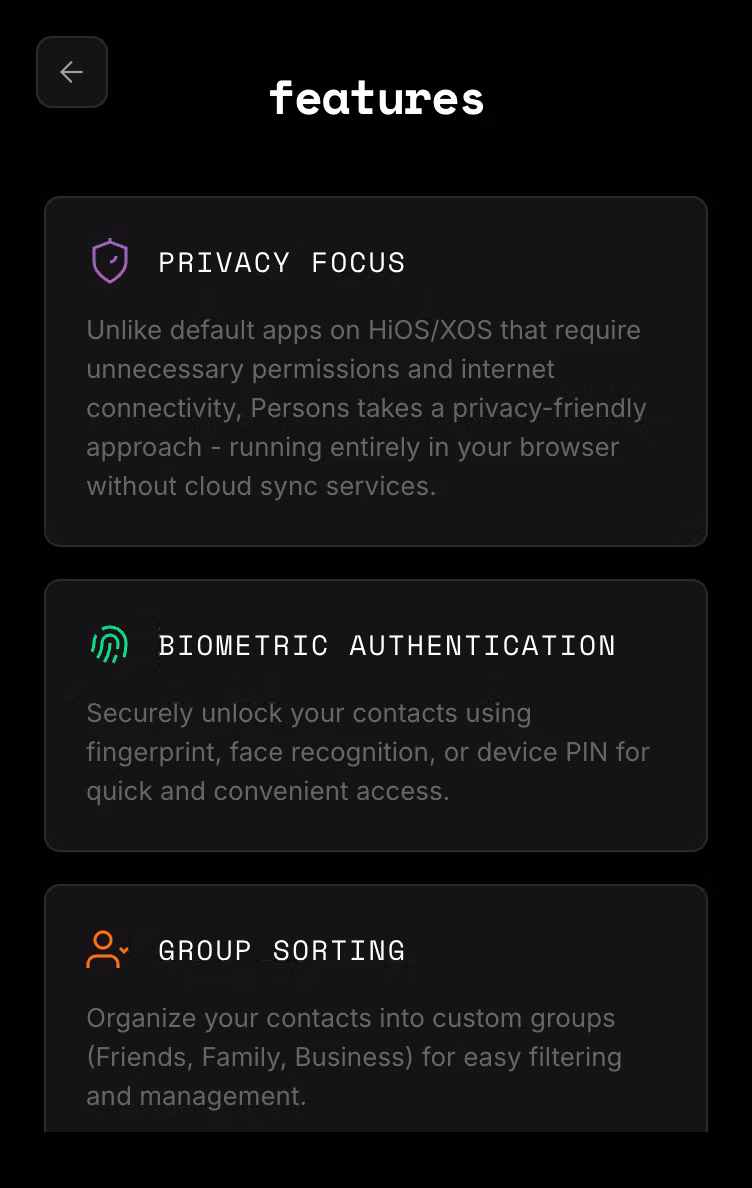Screen dimensions: 752x1188
Task: Click 'Organize your contacts' text line
Action: 240,1018
